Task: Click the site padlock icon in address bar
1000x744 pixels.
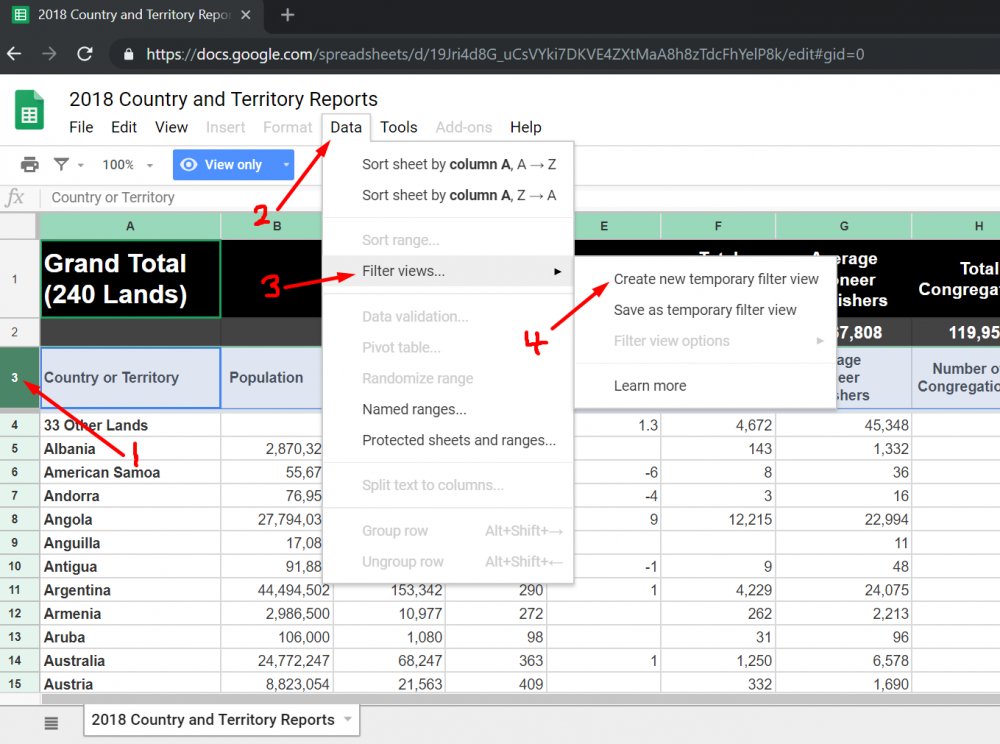Action: click(x=128, y=55)
